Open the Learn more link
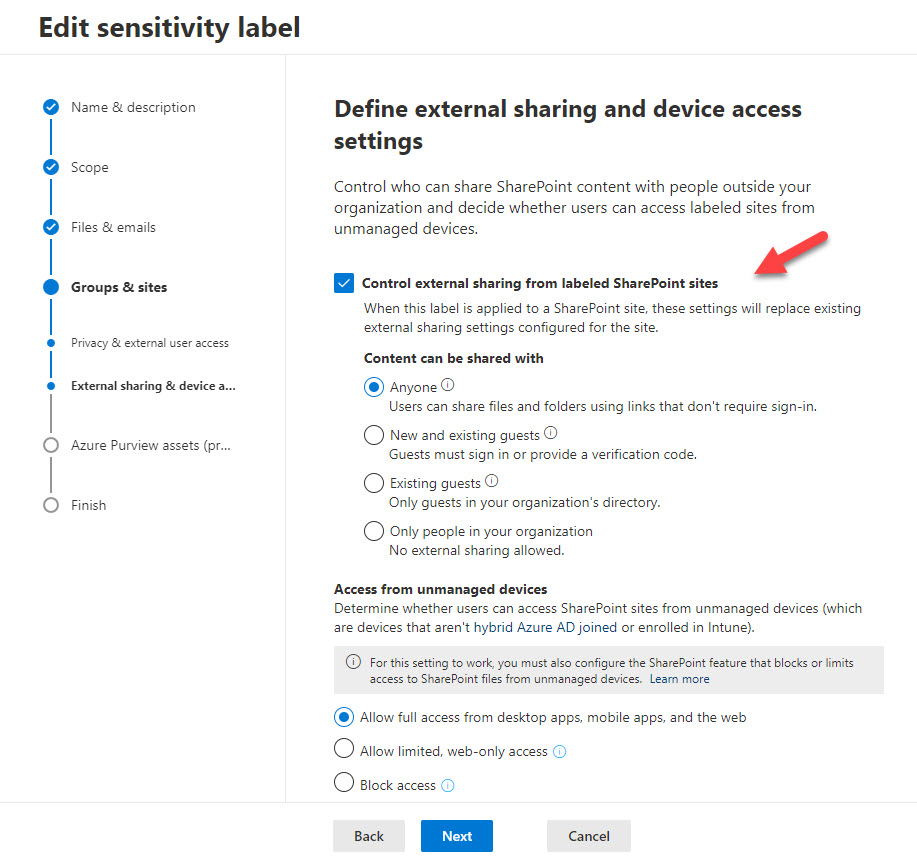Screen dimensions: 917x861 click(x=679, y=679)
